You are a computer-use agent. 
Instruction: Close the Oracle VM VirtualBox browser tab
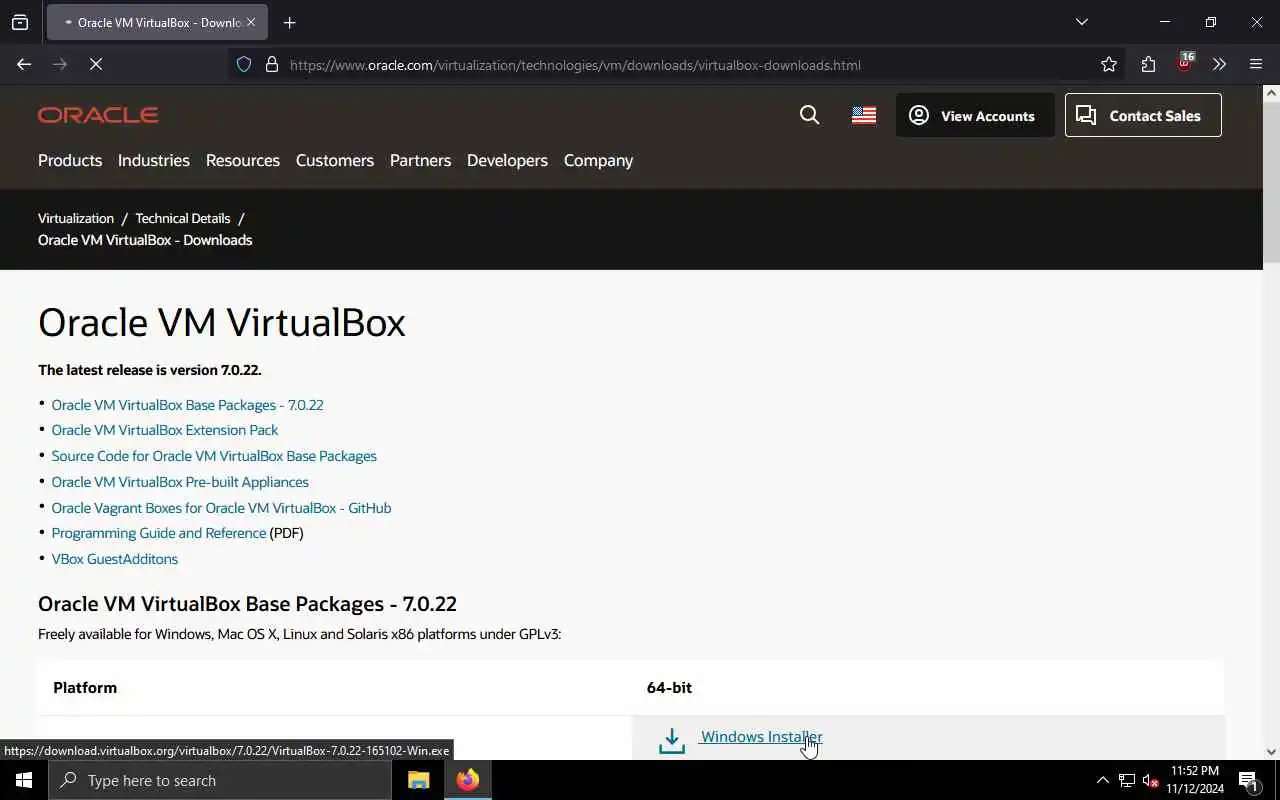(x=250, y=22)
